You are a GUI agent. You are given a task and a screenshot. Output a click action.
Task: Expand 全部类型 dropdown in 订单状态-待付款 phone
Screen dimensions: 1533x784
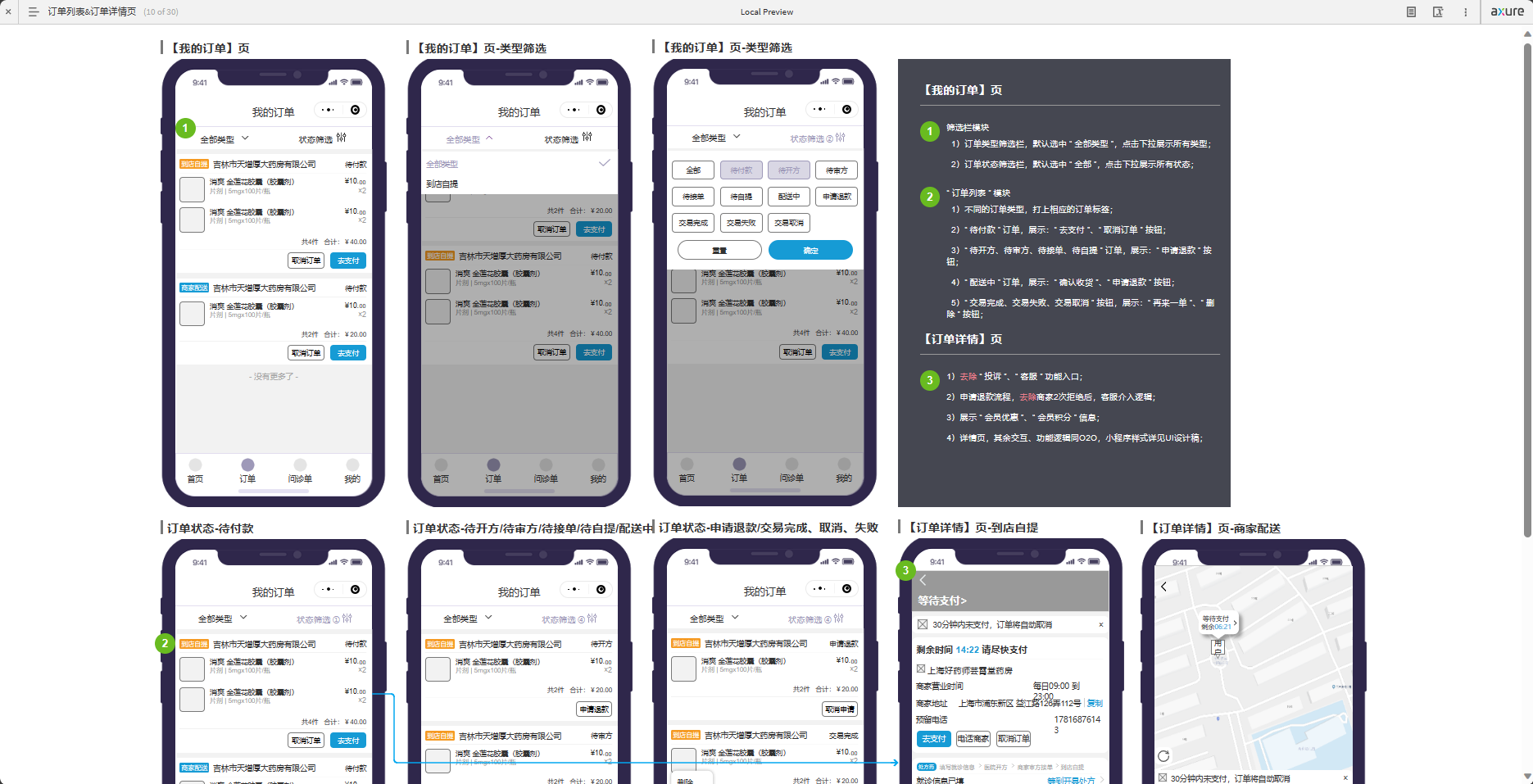[222, 619]
